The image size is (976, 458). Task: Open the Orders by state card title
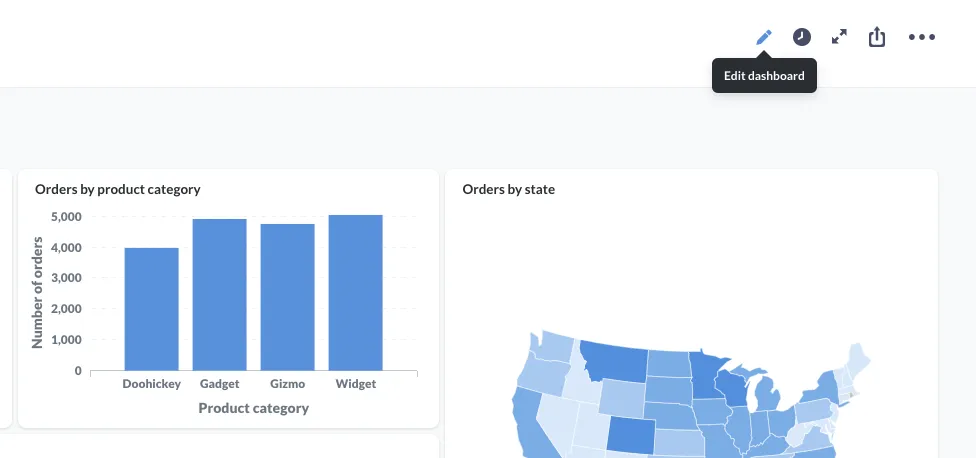[508, 189]
